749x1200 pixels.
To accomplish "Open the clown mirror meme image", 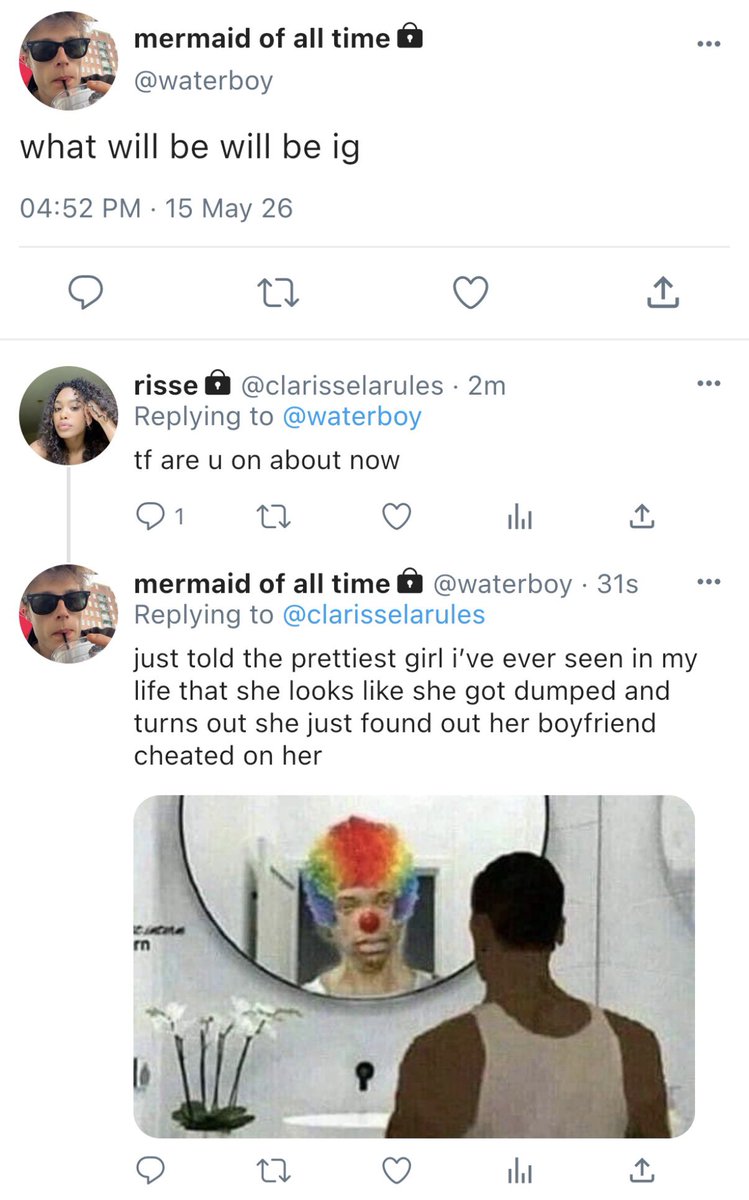I will (414, 966).
